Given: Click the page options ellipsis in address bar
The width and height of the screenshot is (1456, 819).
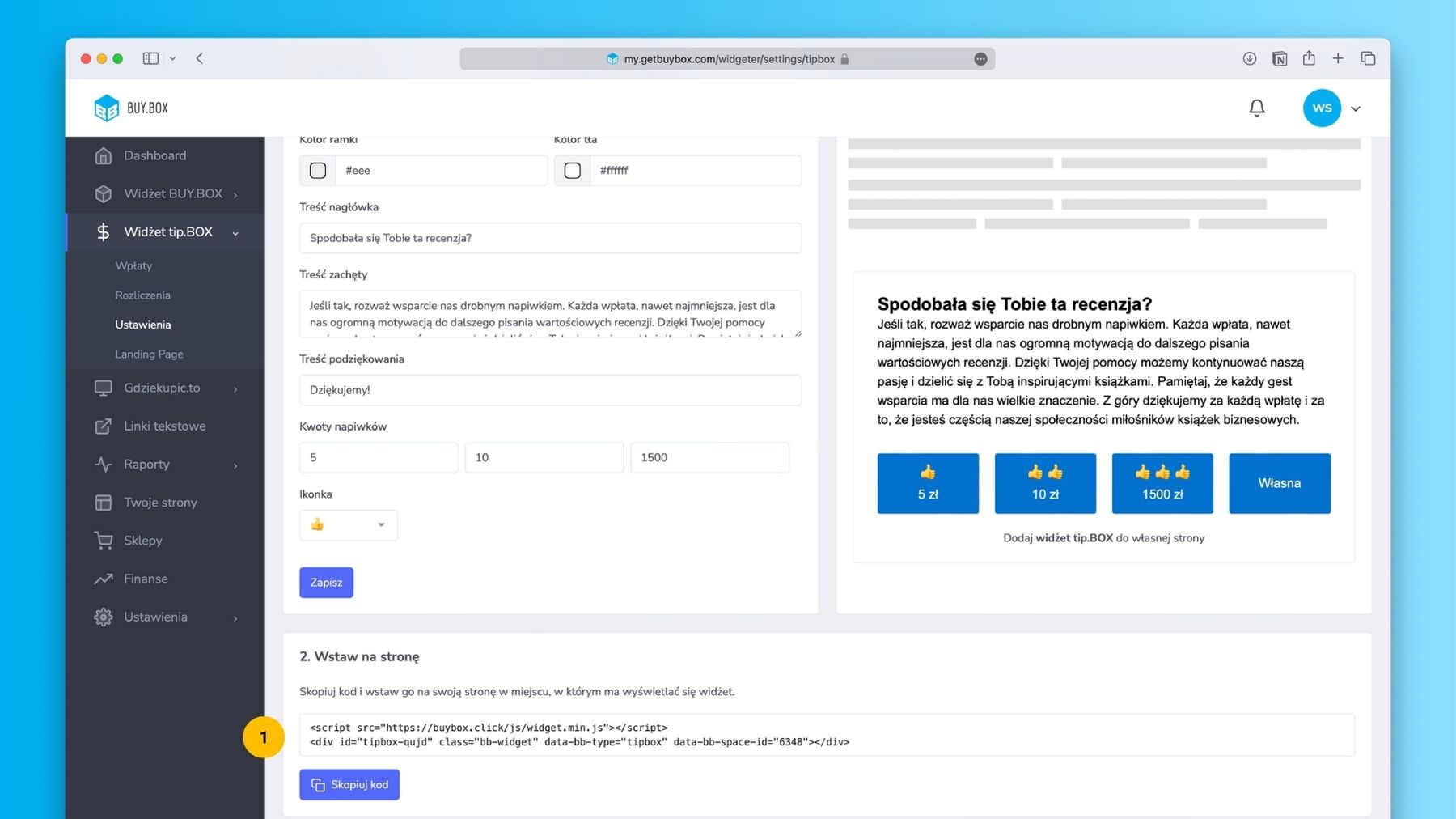Looking at the screenshot, I should pos(980,59).
